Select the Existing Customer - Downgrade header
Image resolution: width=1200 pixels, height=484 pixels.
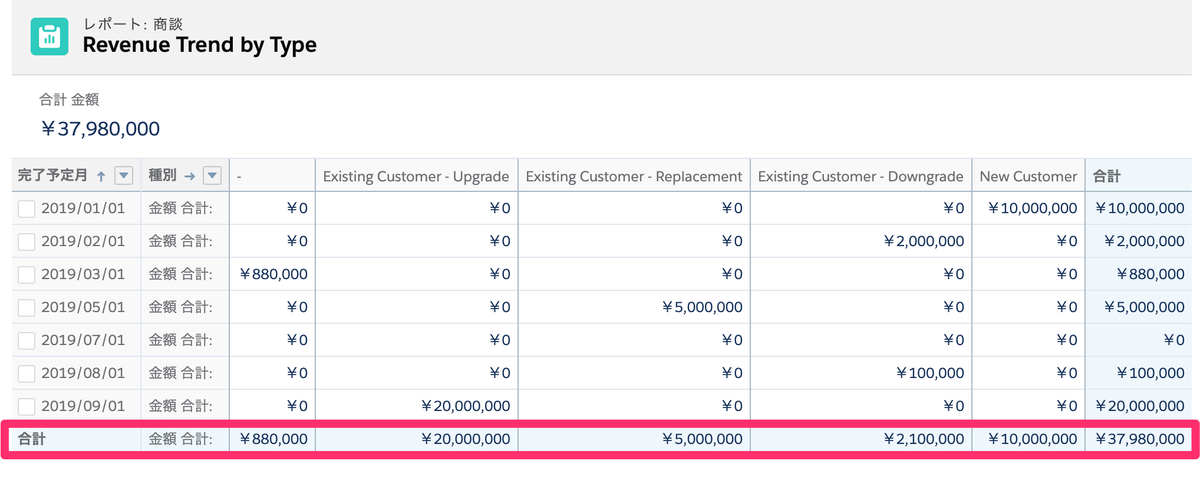tap(860, 176)
